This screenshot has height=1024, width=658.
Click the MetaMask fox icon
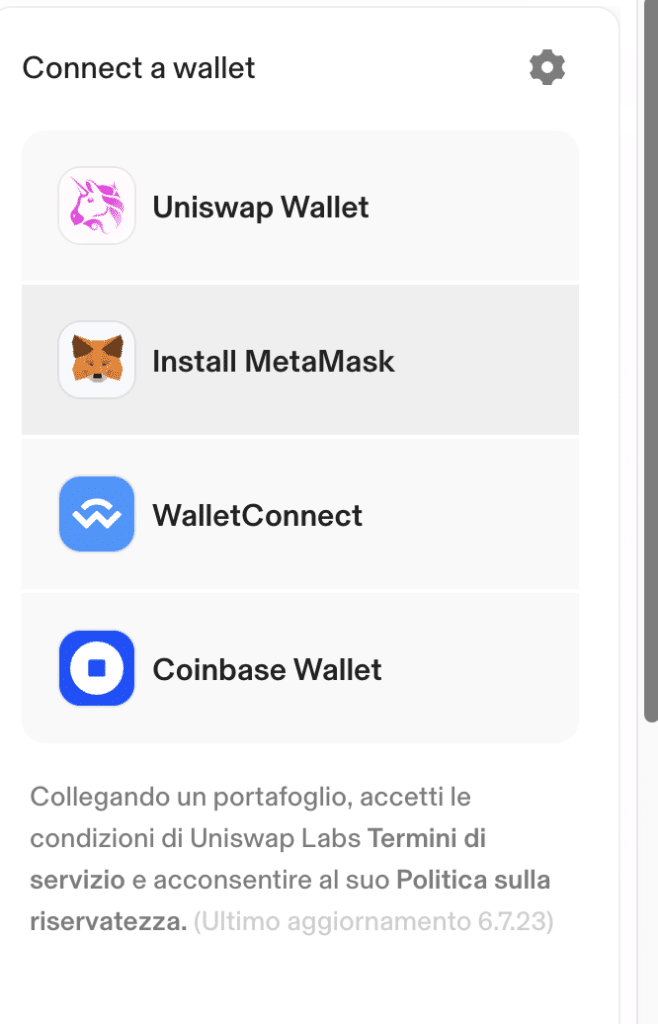point(96,360)
